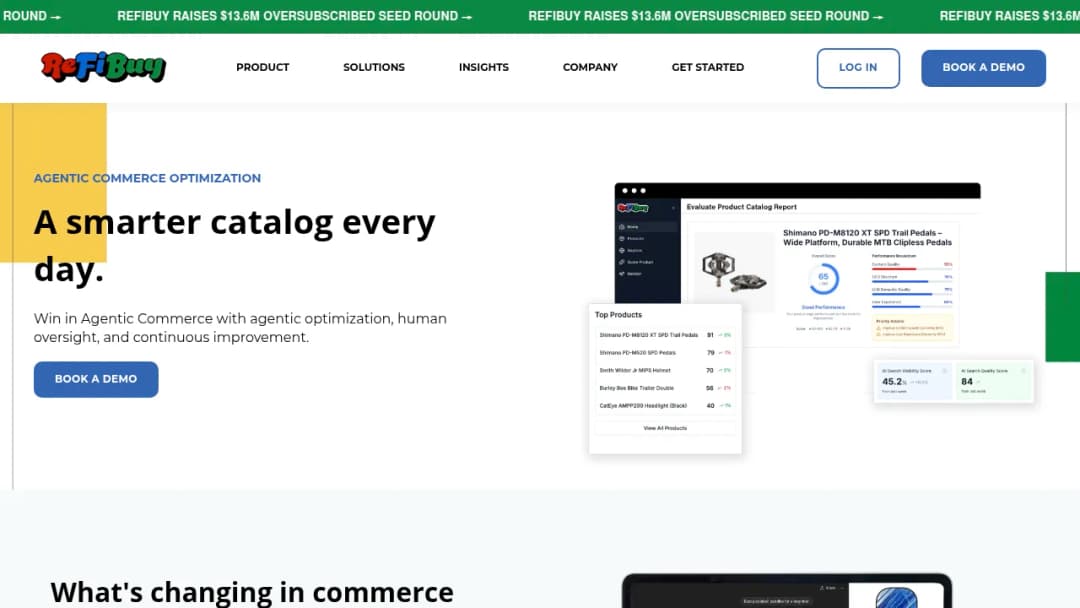Click the Log In button
The height and width of the screenshot is (608, 1080).
[x=858, y=68]
